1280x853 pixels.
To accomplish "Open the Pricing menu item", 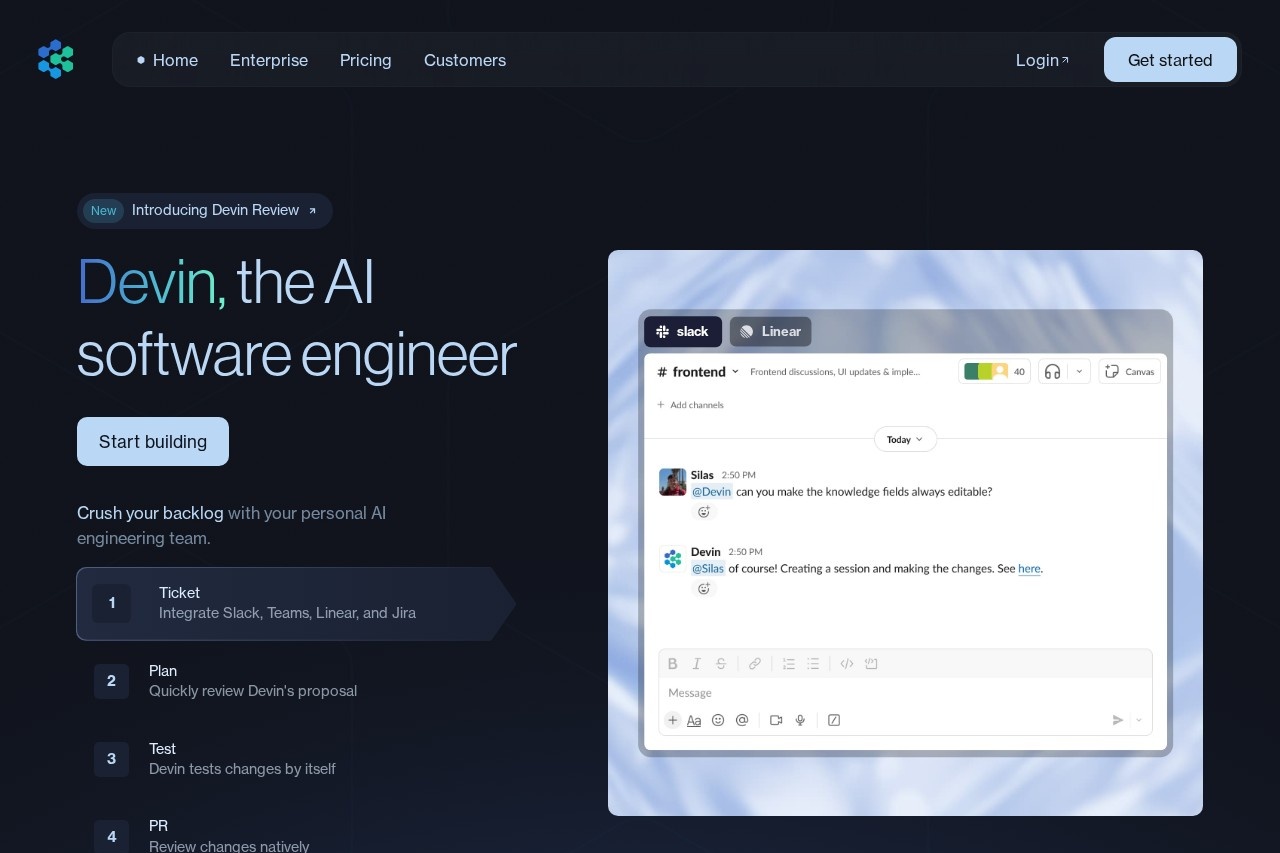I will pyautogui.click(x=365, y=60).
